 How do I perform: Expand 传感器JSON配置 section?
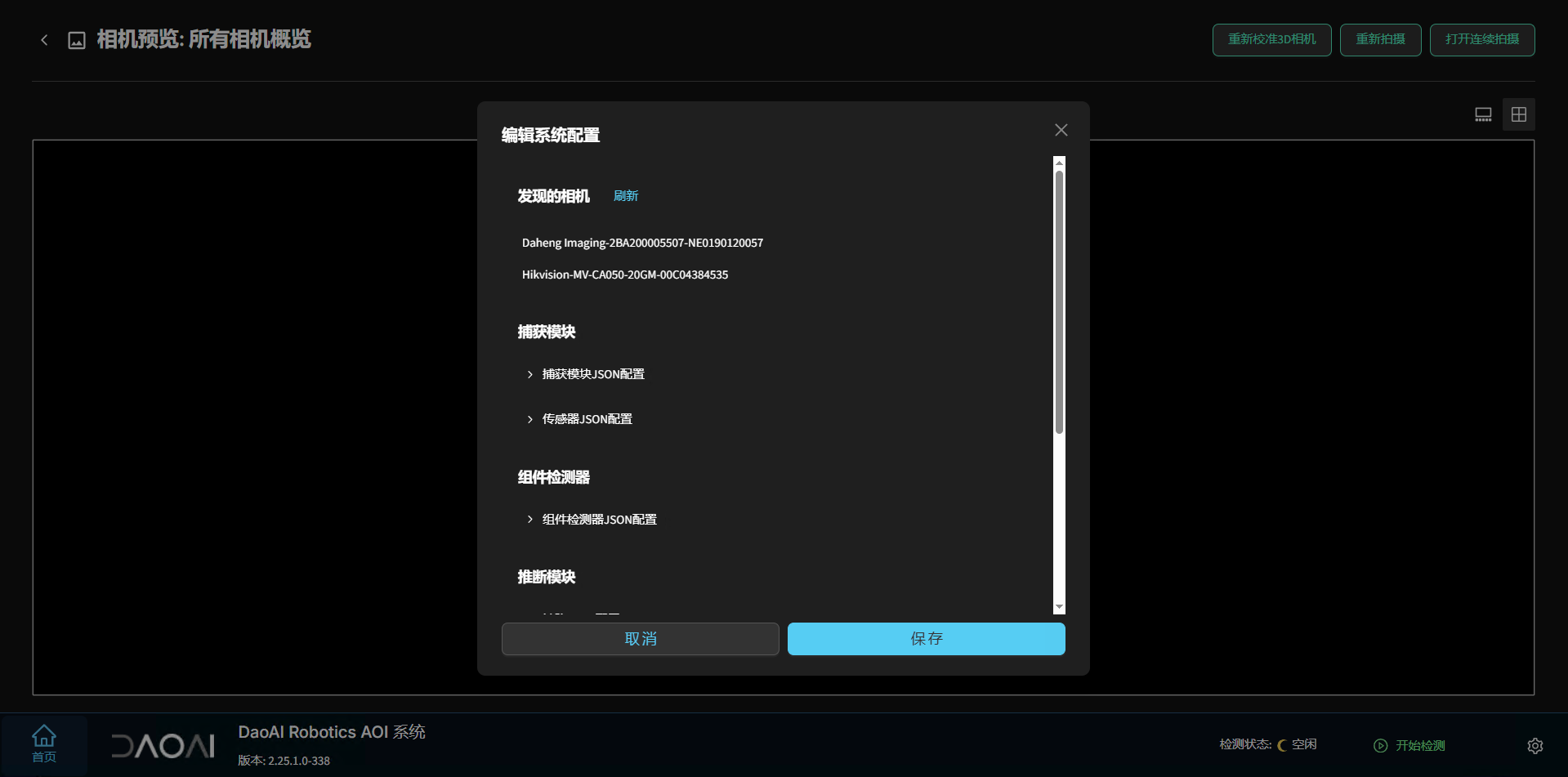click(586, 419)
